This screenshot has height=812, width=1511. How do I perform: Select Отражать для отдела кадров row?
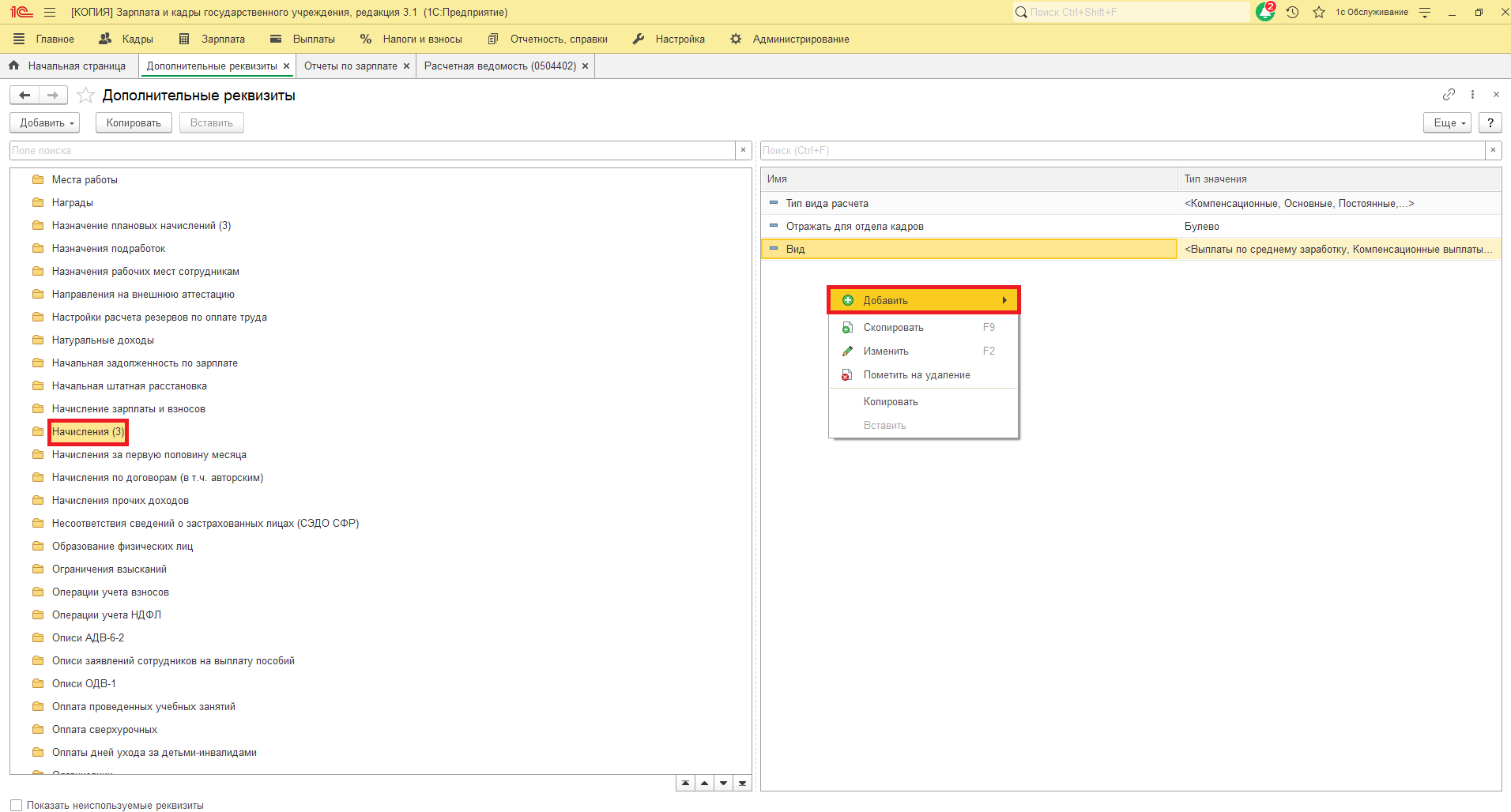click(1131, 227)
